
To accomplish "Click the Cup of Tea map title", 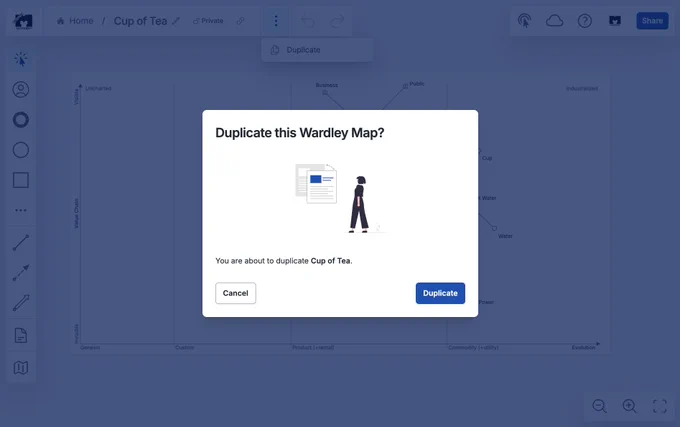I will pos(140,21).
